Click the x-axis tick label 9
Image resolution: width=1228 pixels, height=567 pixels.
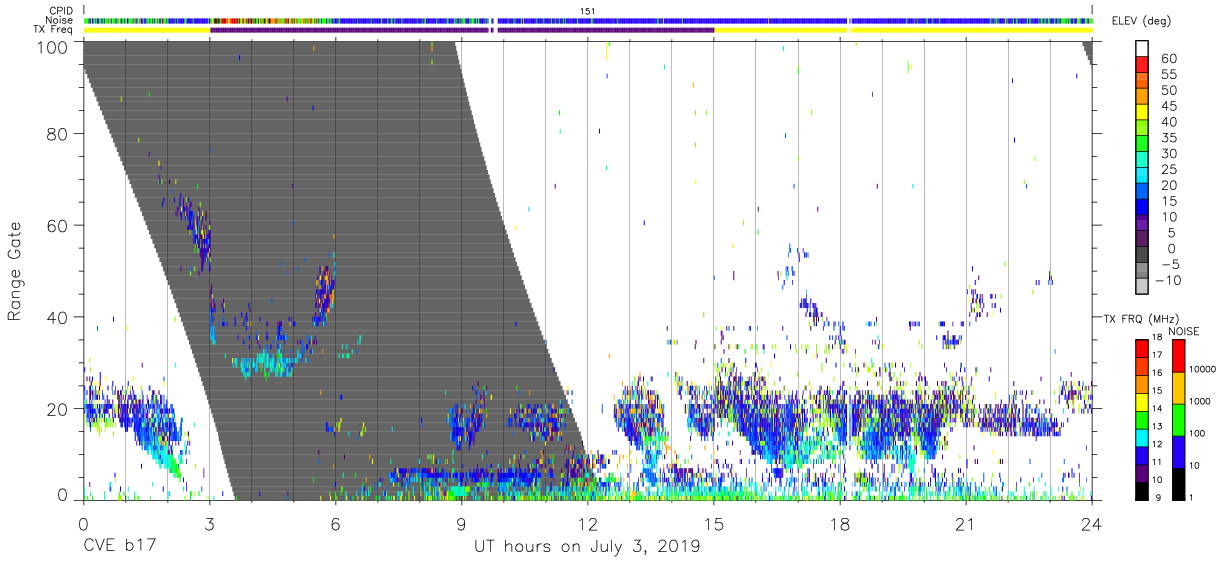(461, 522)
